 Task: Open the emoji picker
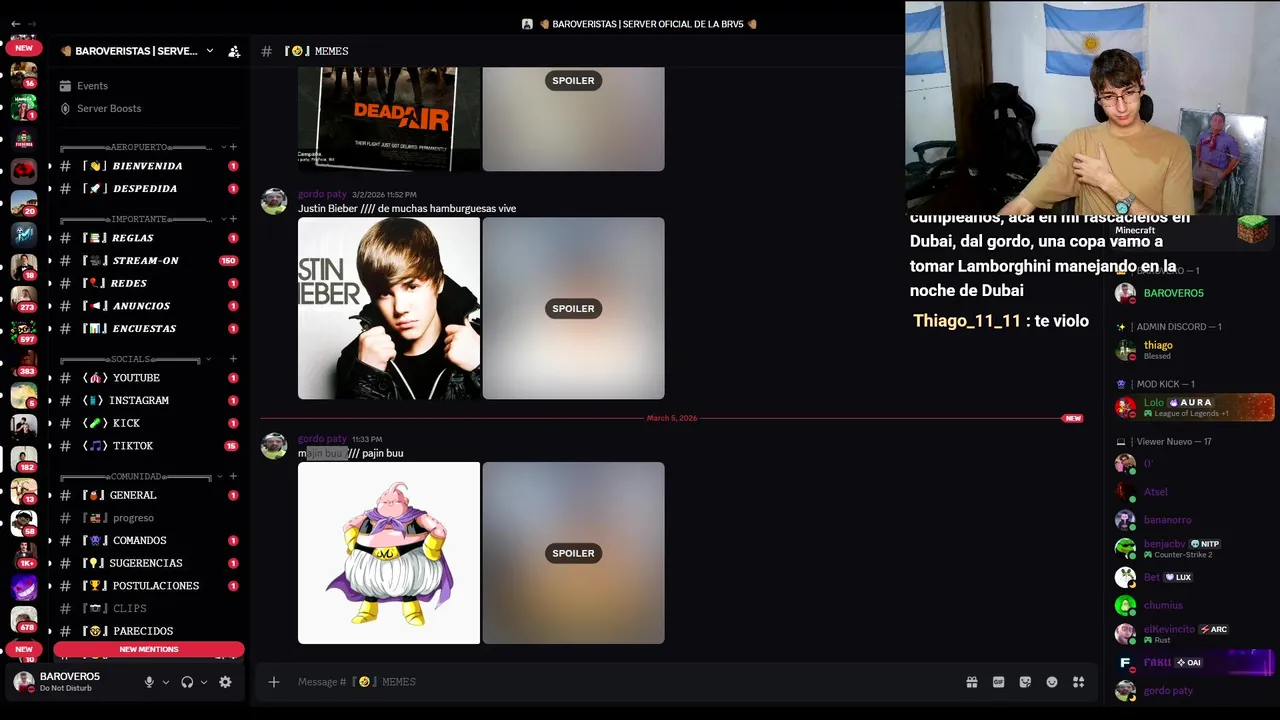pos(1052,682)
